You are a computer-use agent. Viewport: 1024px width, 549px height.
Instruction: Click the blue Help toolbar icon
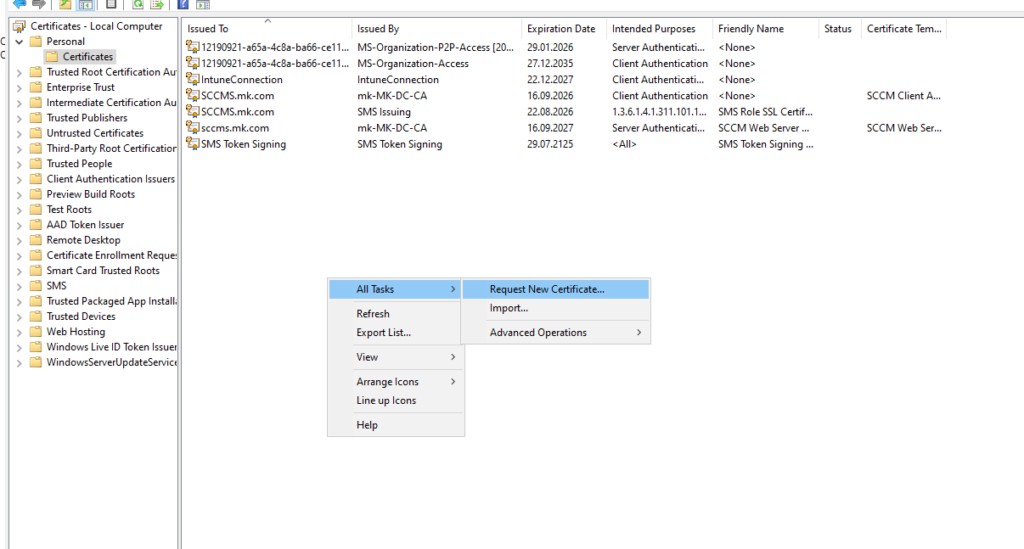pyautogui.click(x=183, y=4)
